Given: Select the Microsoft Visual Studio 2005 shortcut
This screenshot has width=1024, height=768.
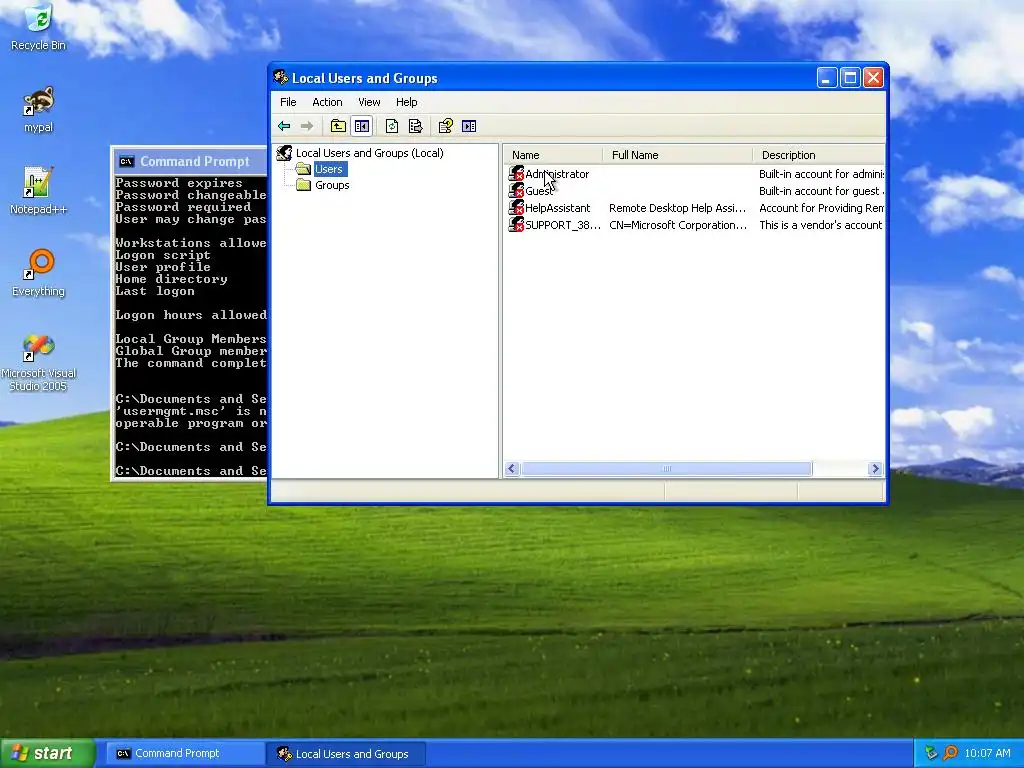Looking at the screenshot, I should [x=39, y=362].
